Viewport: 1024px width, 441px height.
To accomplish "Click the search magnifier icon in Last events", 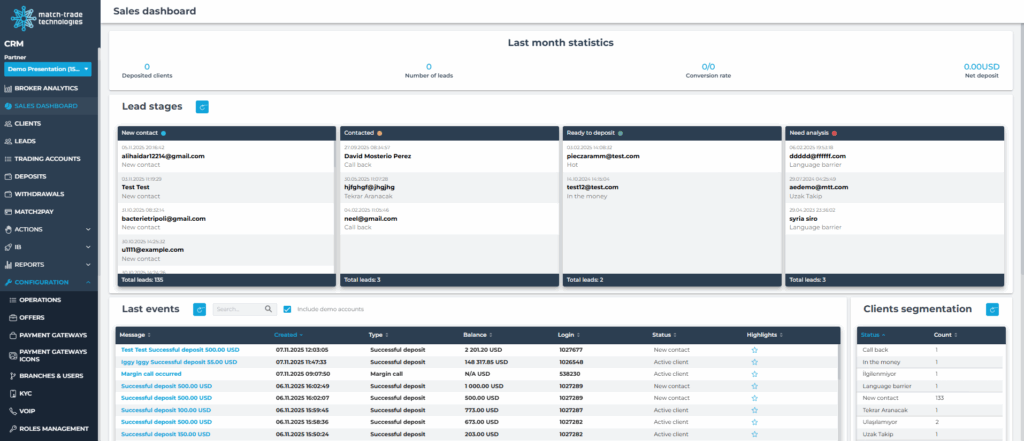I will tap(270, 310).
